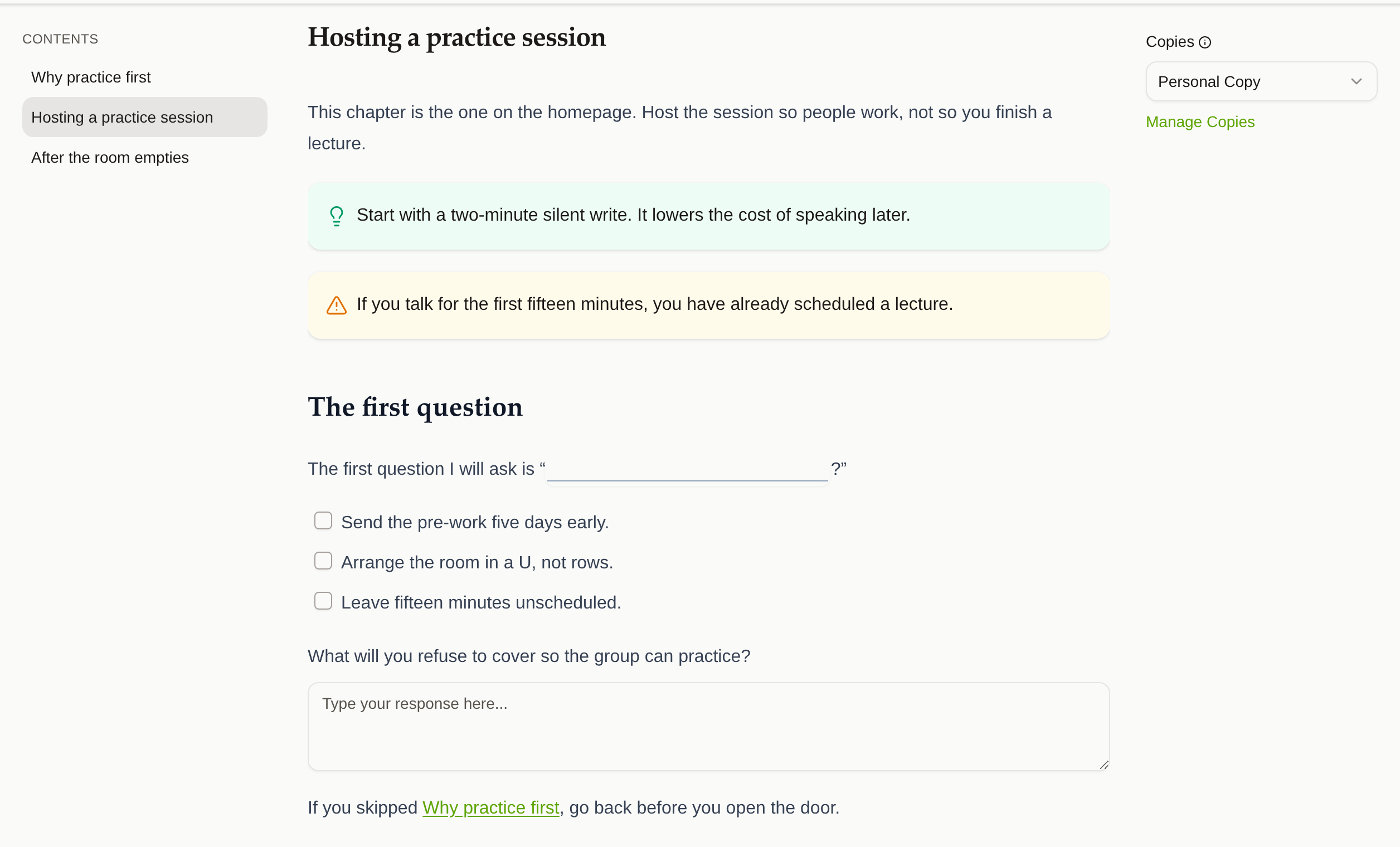Image resolution: width=1400 pixels, height=847 pixels.
Task: Enable 'Leave fifteen minutes unscheduled' checkbox
Action: (323, 601)
